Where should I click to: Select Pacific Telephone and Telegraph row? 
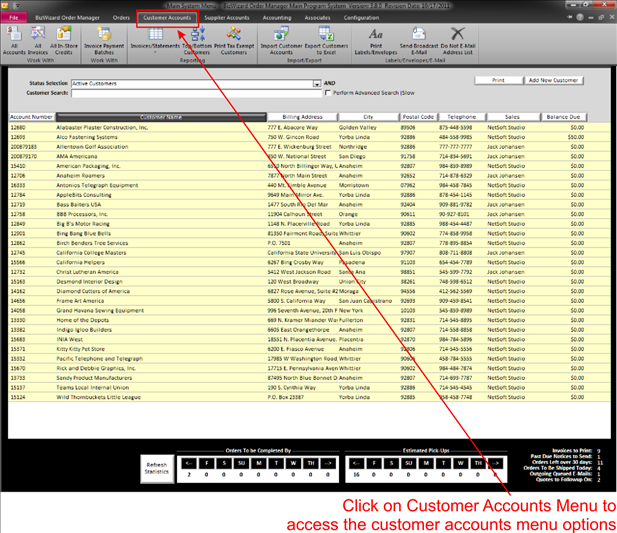(309, 359)
